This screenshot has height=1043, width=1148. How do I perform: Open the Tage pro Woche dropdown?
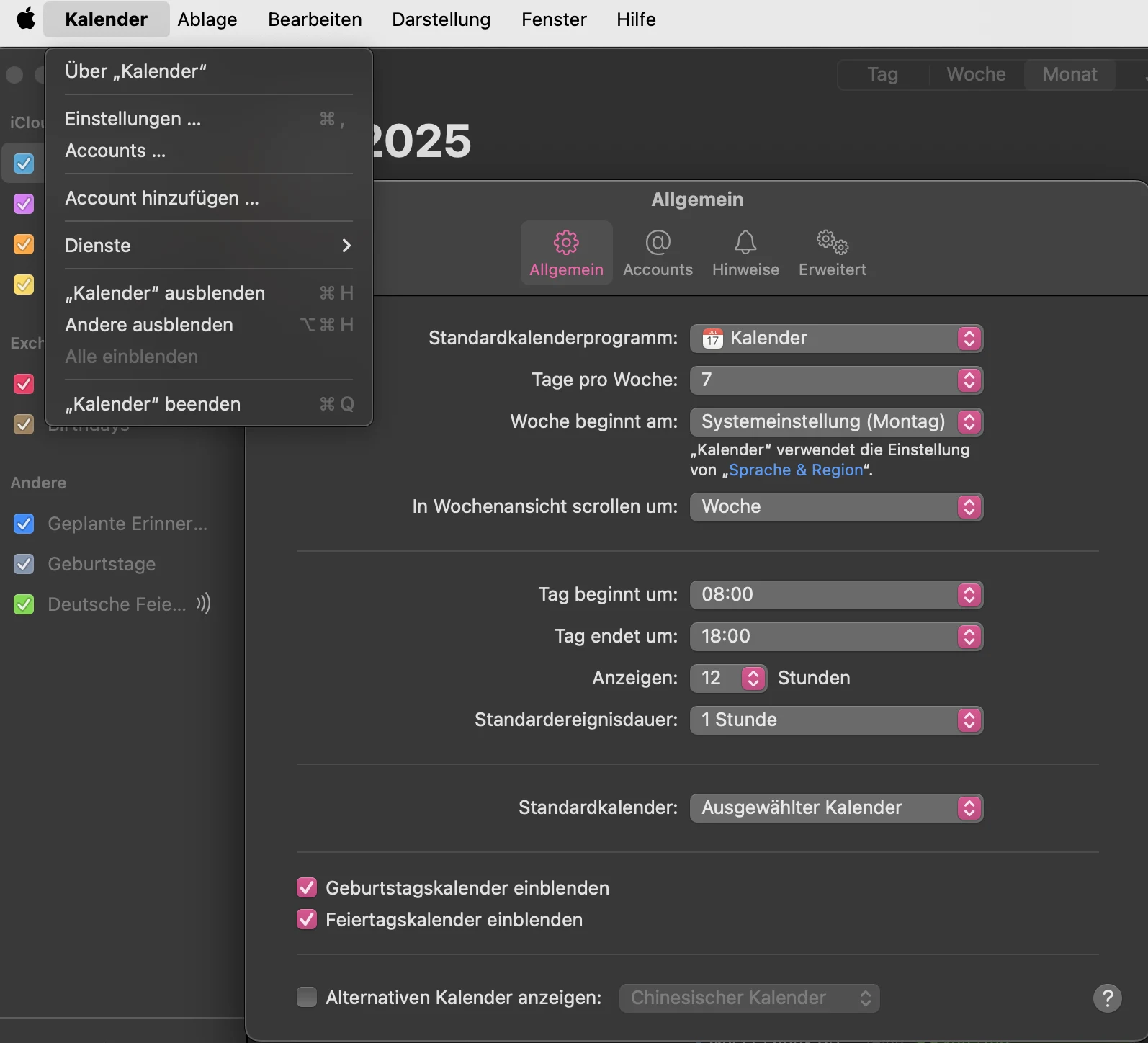click(836, 380)
